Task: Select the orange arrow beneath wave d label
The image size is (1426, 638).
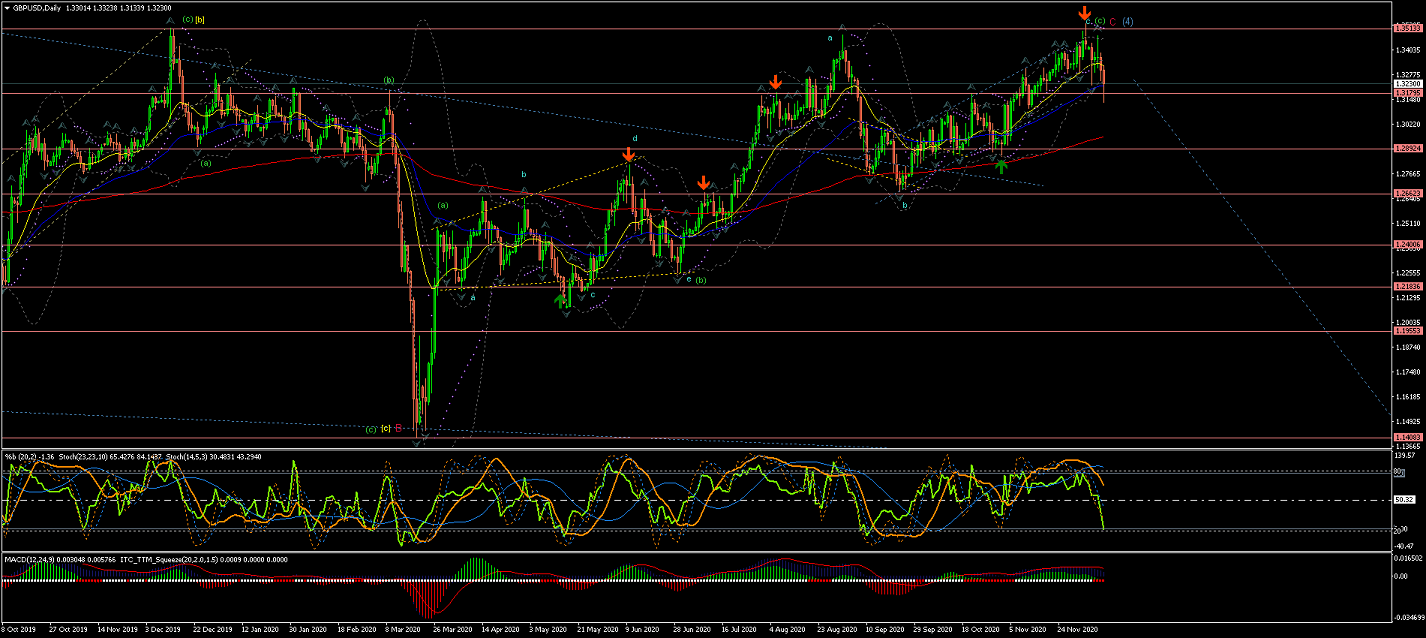Action: coord(628,155)
